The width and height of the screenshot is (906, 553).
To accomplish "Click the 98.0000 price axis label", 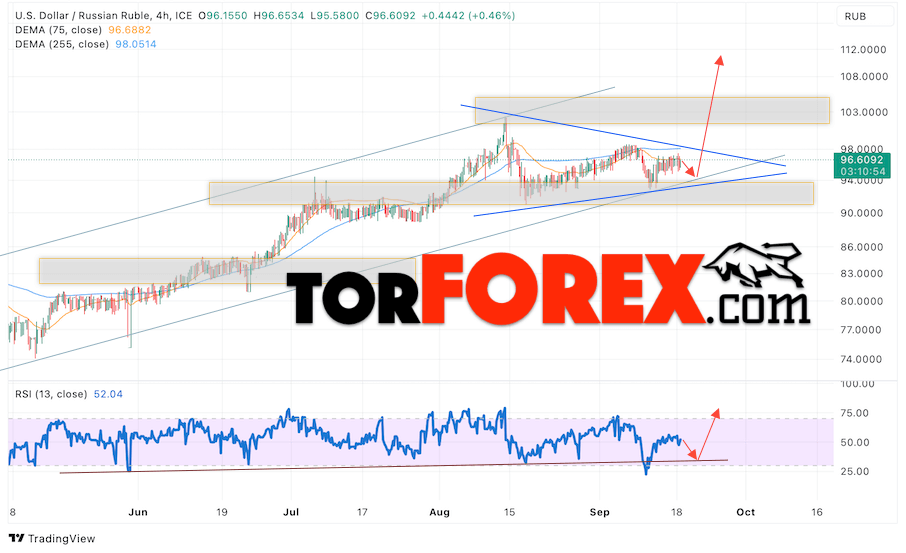I will 862,149.
